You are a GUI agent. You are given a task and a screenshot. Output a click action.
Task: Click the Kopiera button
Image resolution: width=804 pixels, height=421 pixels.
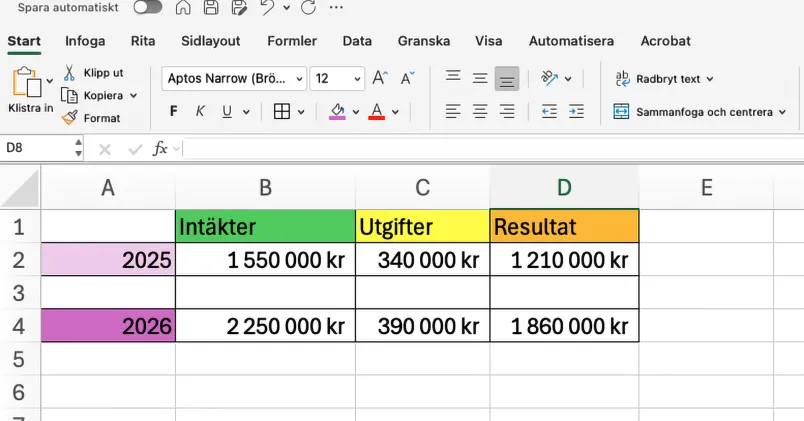tap(92, 95)
